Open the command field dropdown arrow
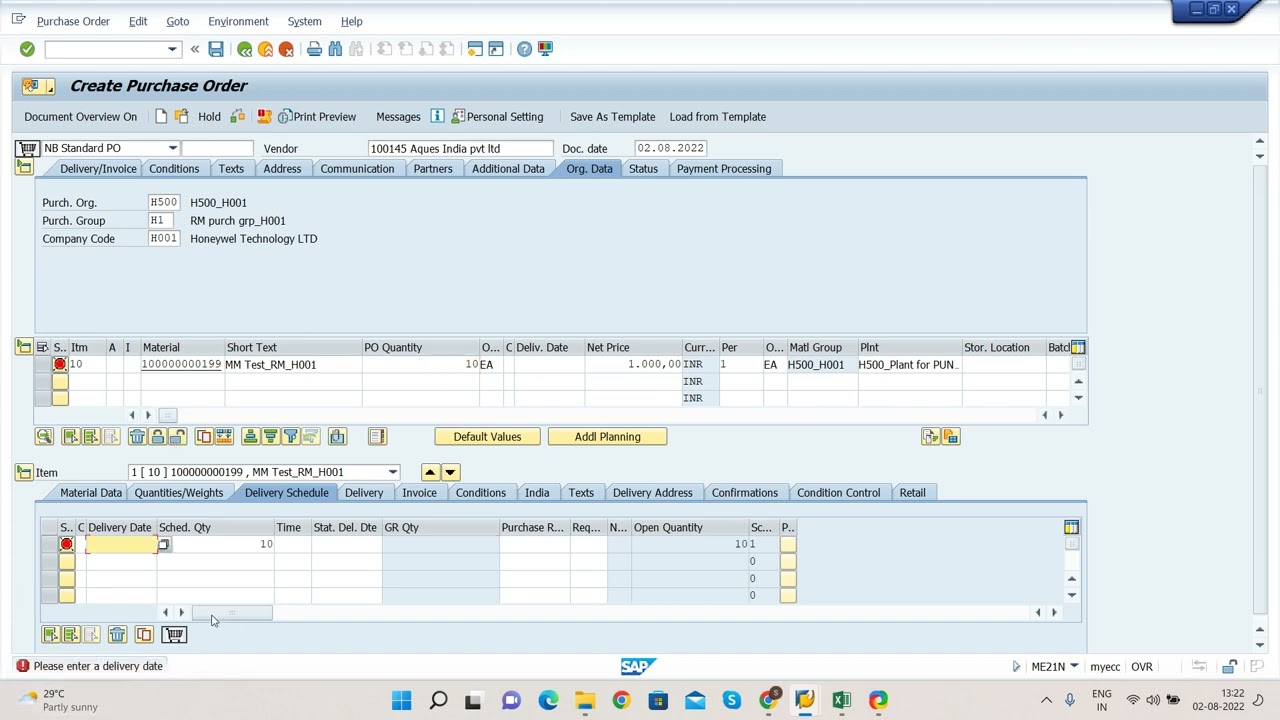 pyautogui.click(x=171, y=49)
